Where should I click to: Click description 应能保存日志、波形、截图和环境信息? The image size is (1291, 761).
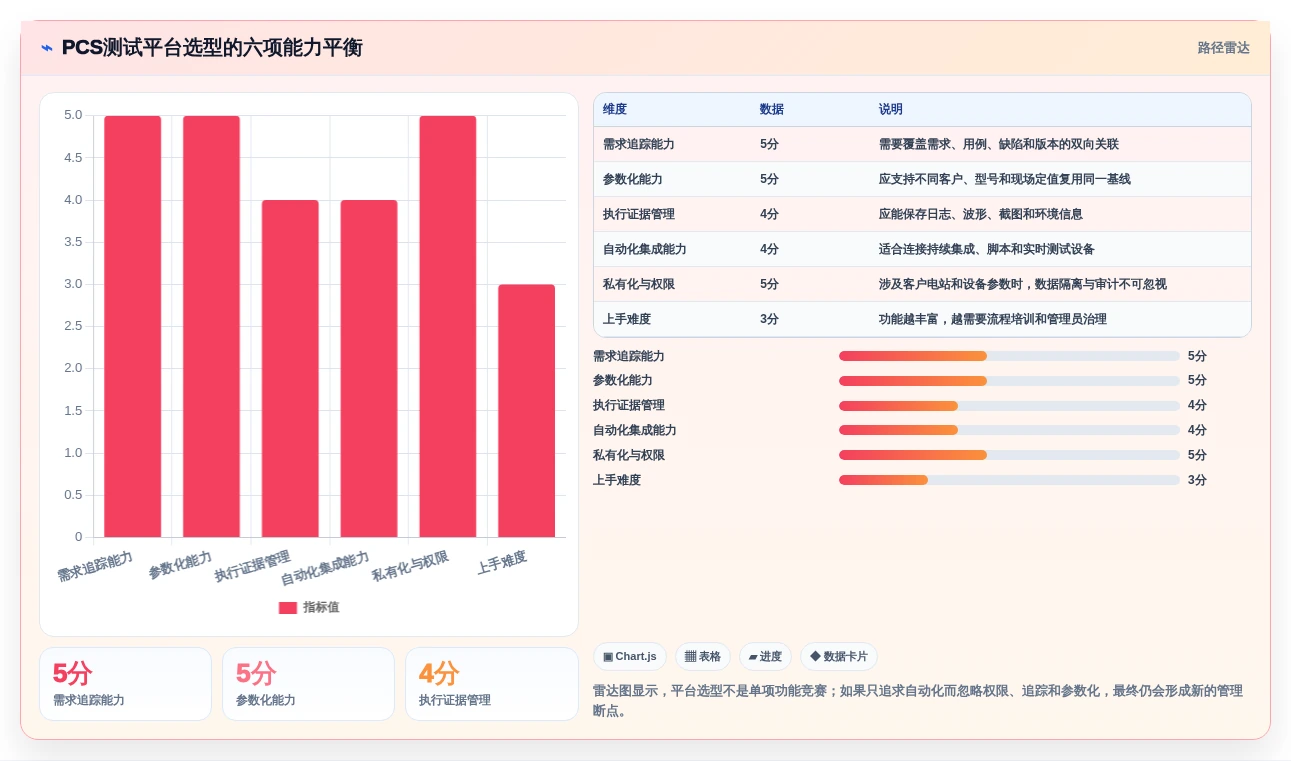click(981, 214)
